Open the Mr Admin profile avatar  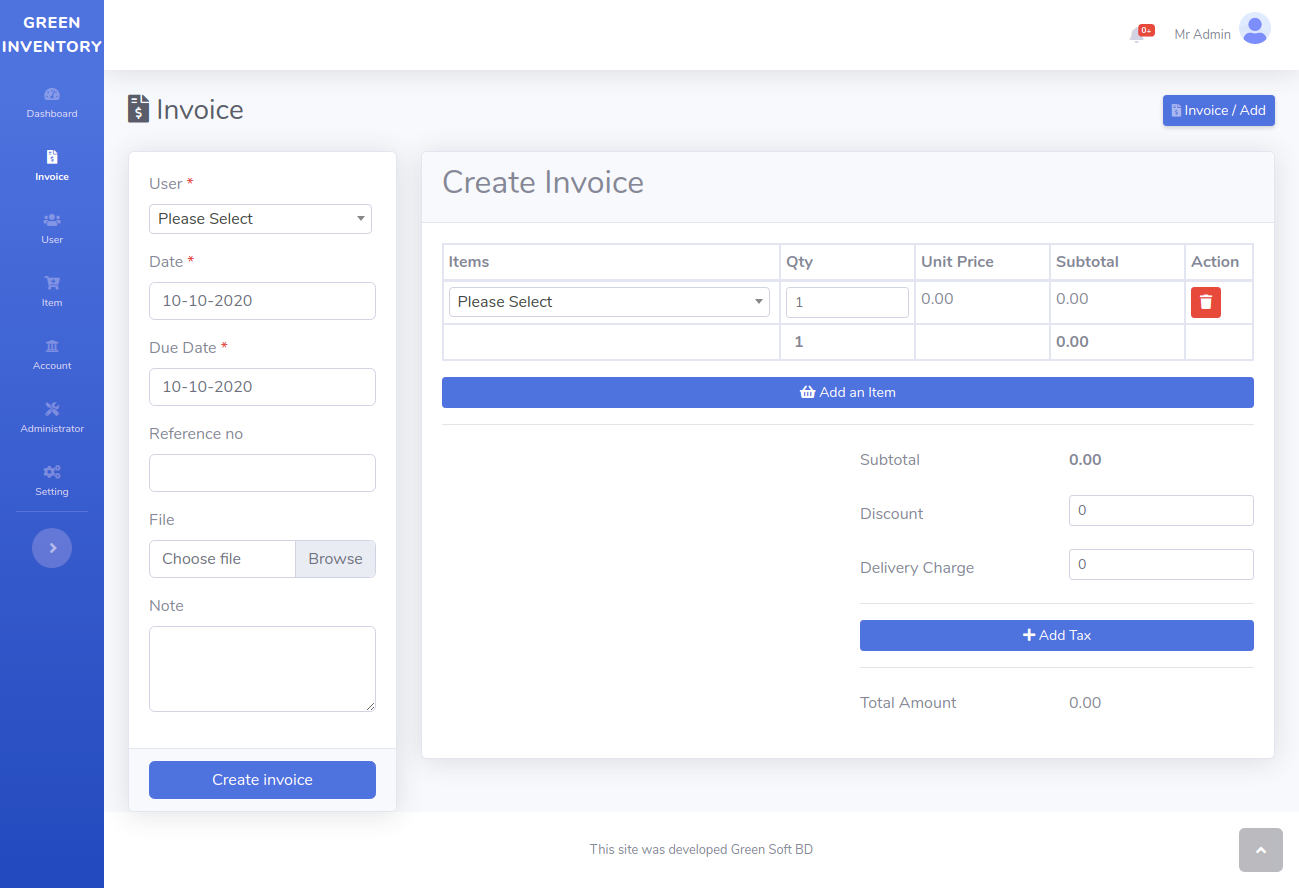pyautogui.click(x=1254, y=29)
